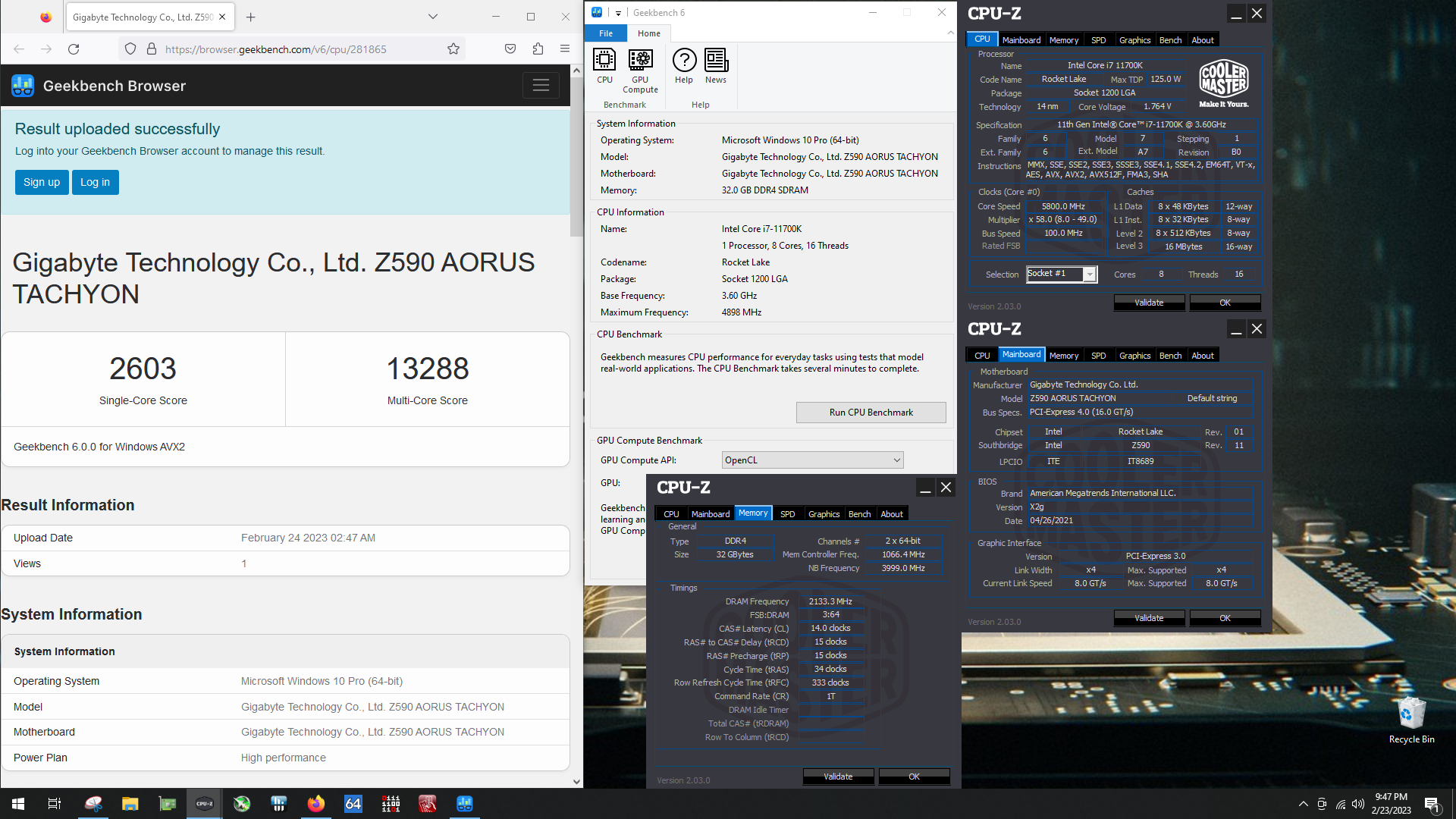Image resolution: width=1456 pixels, height=819 pixels.
Task: Toggle the Geekbench Browser navigation menu
Action: coord(541,86)
